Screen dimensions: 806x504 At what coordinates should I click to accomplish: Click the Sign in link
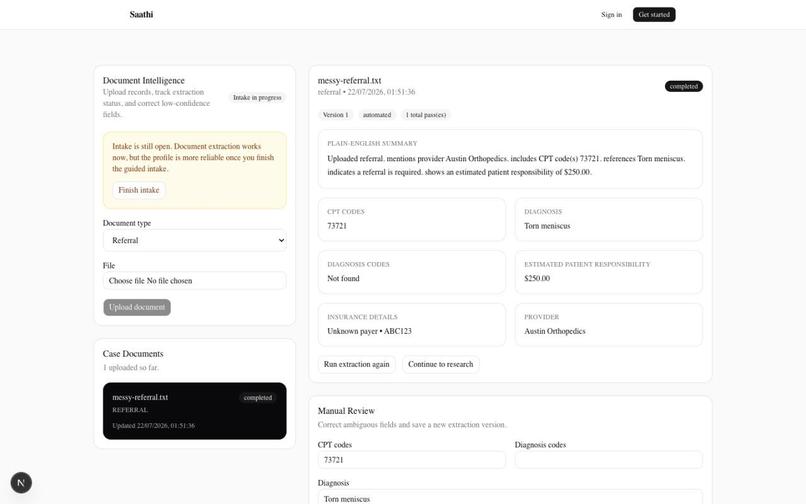point(611,14)
